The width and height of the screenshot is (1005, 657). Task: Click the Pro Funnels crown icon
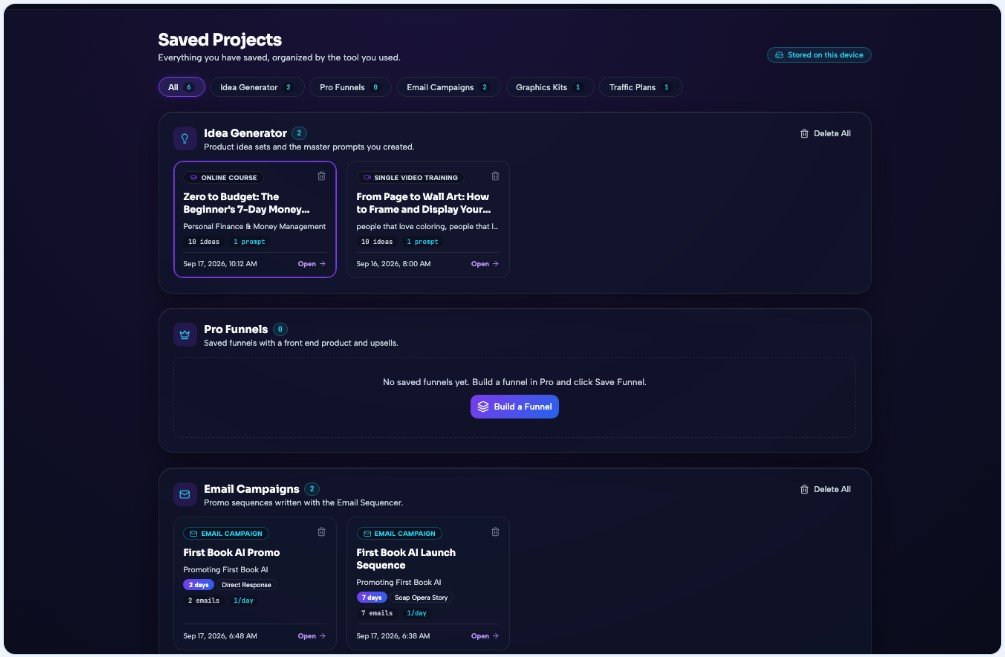point(185,335)
